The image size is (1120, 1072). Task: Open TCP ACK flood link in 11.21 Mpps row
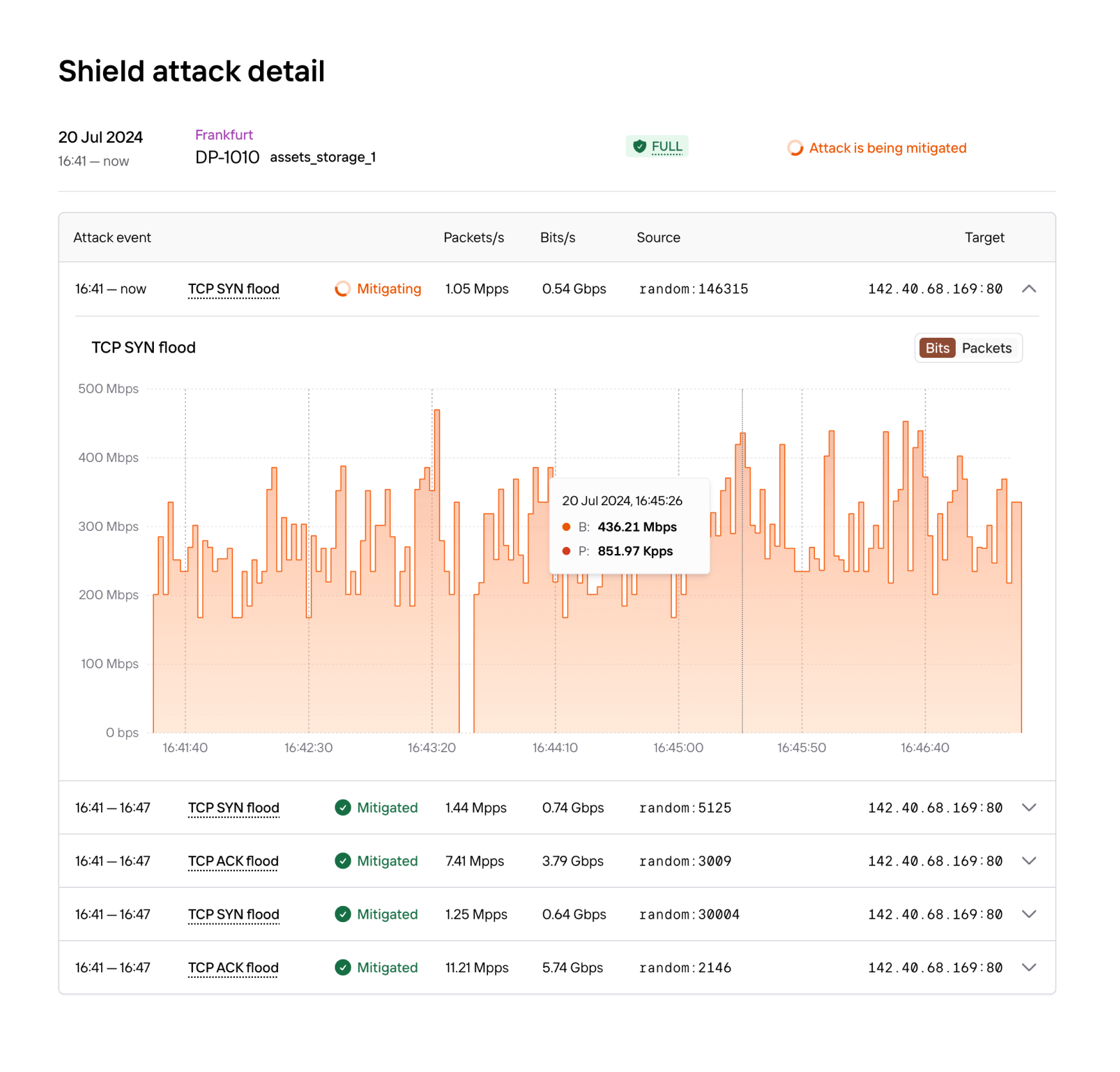click(233, 968)
